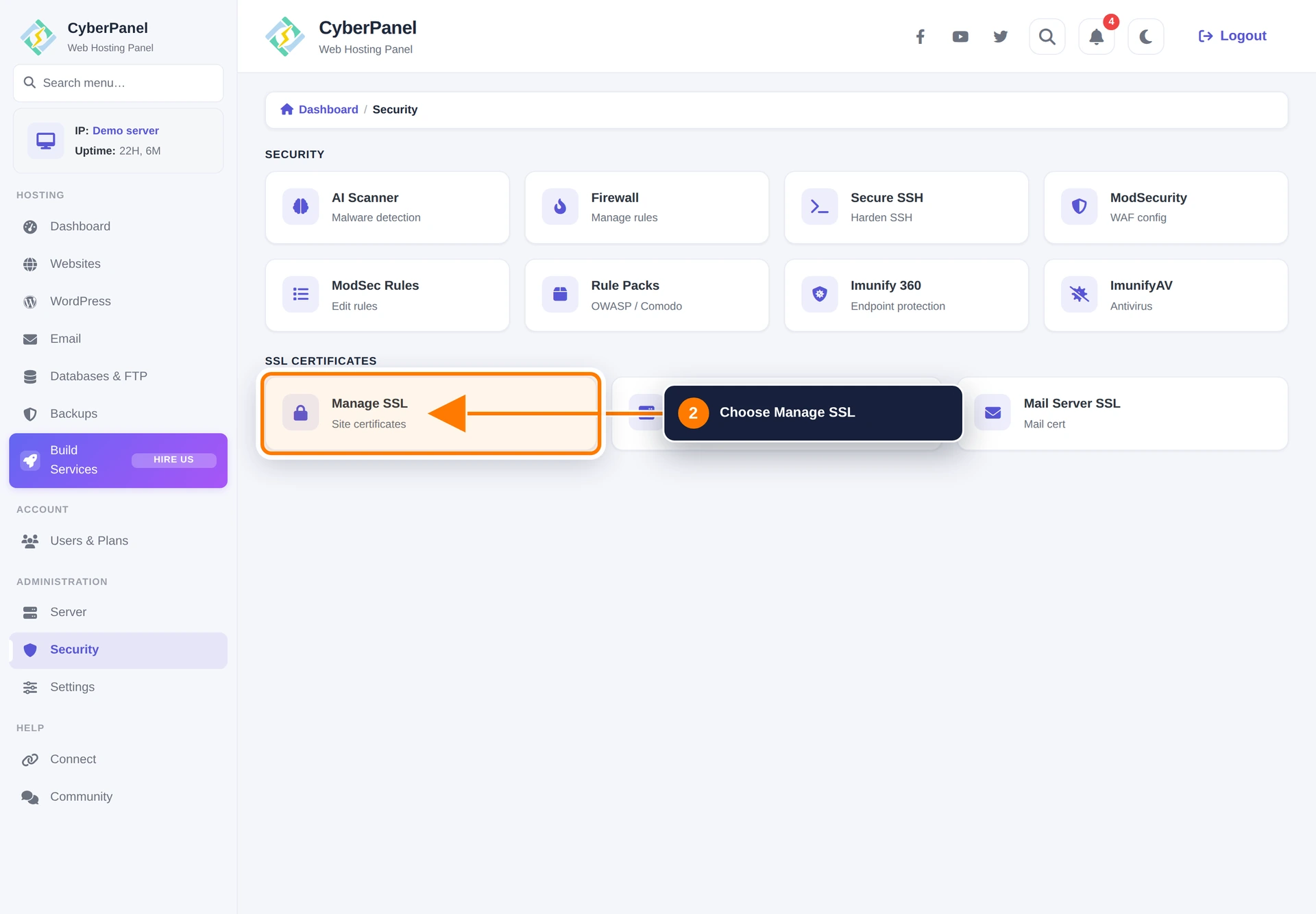
Task: Open Build Services promo item
Action: [x=119, y=460]
